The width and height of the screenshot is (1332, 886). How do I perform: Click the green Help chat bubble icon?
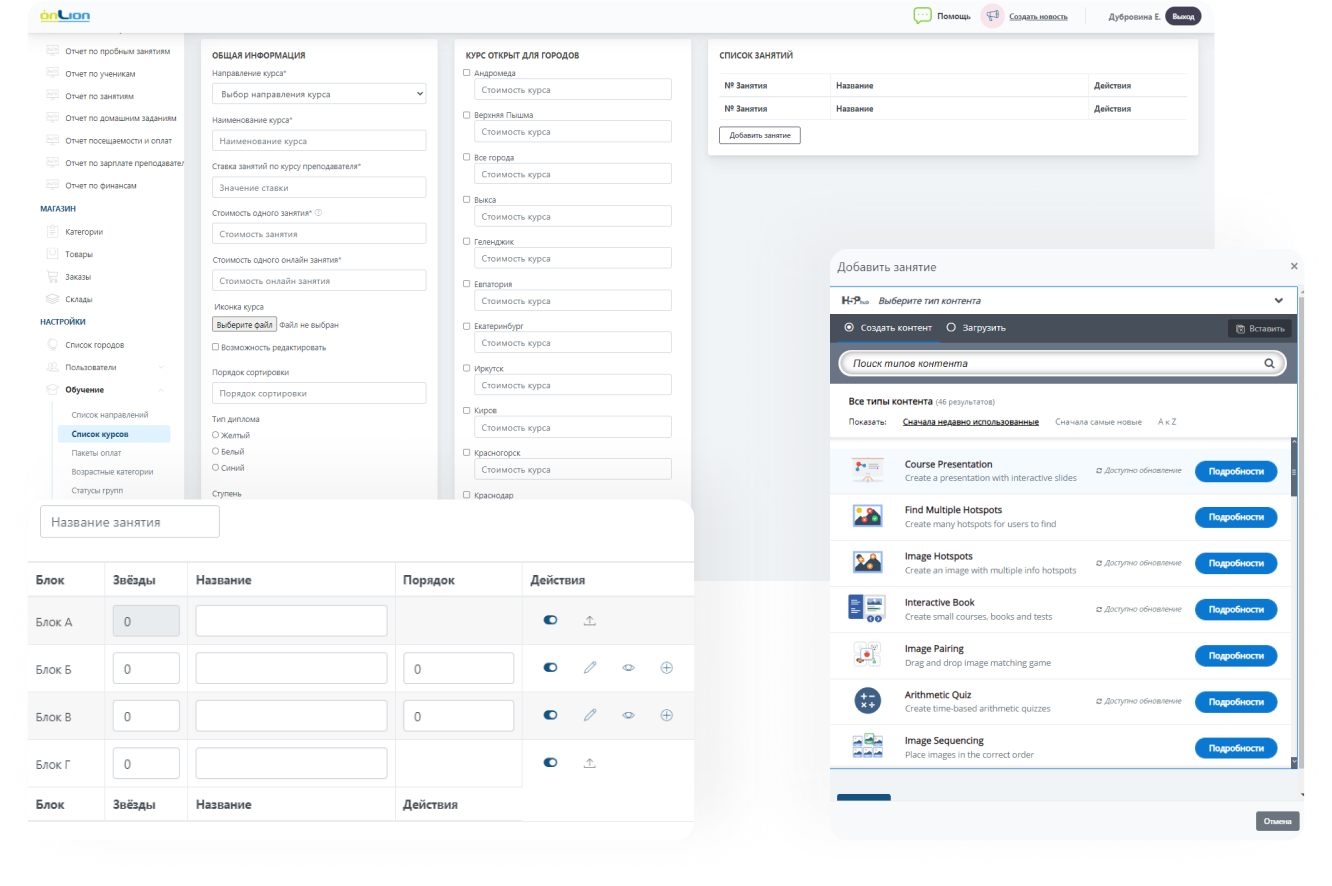[922, 16]
